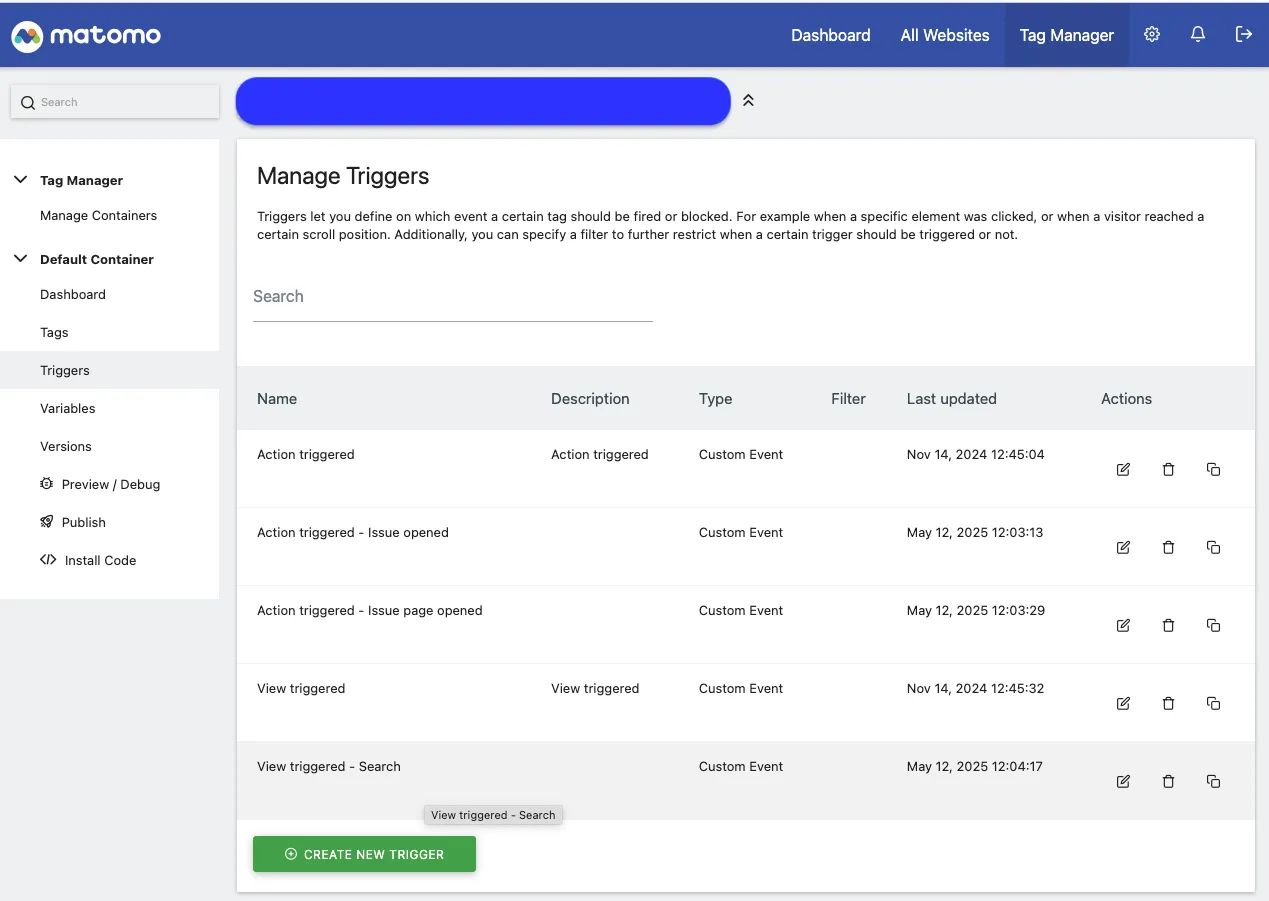Click the blue site selector bar

pyautogui.click(x=483, y=101)
